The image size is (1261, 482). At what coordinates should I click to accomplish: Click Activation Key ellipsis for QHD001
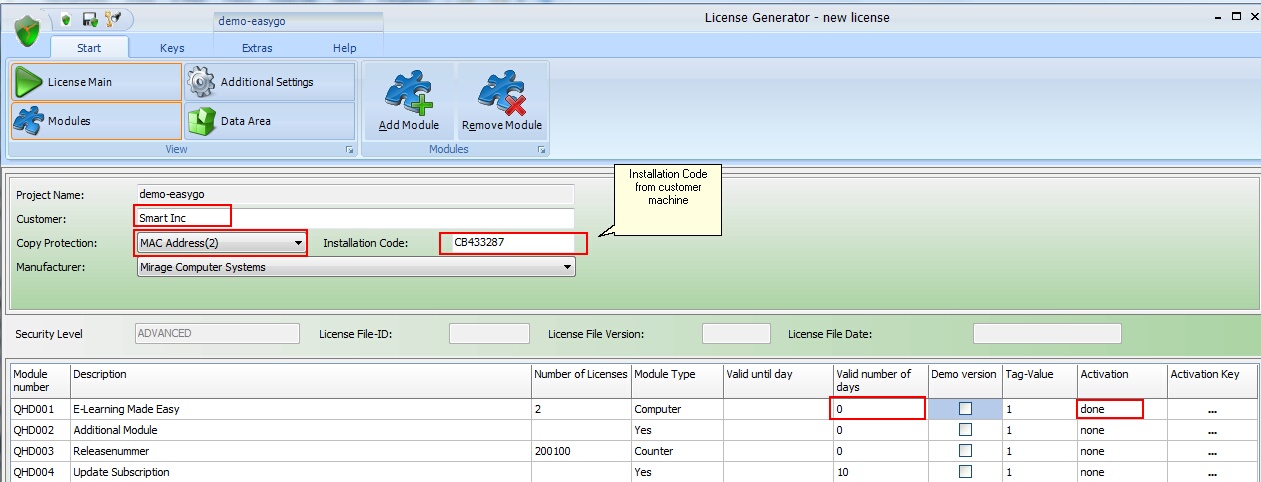1212,410
